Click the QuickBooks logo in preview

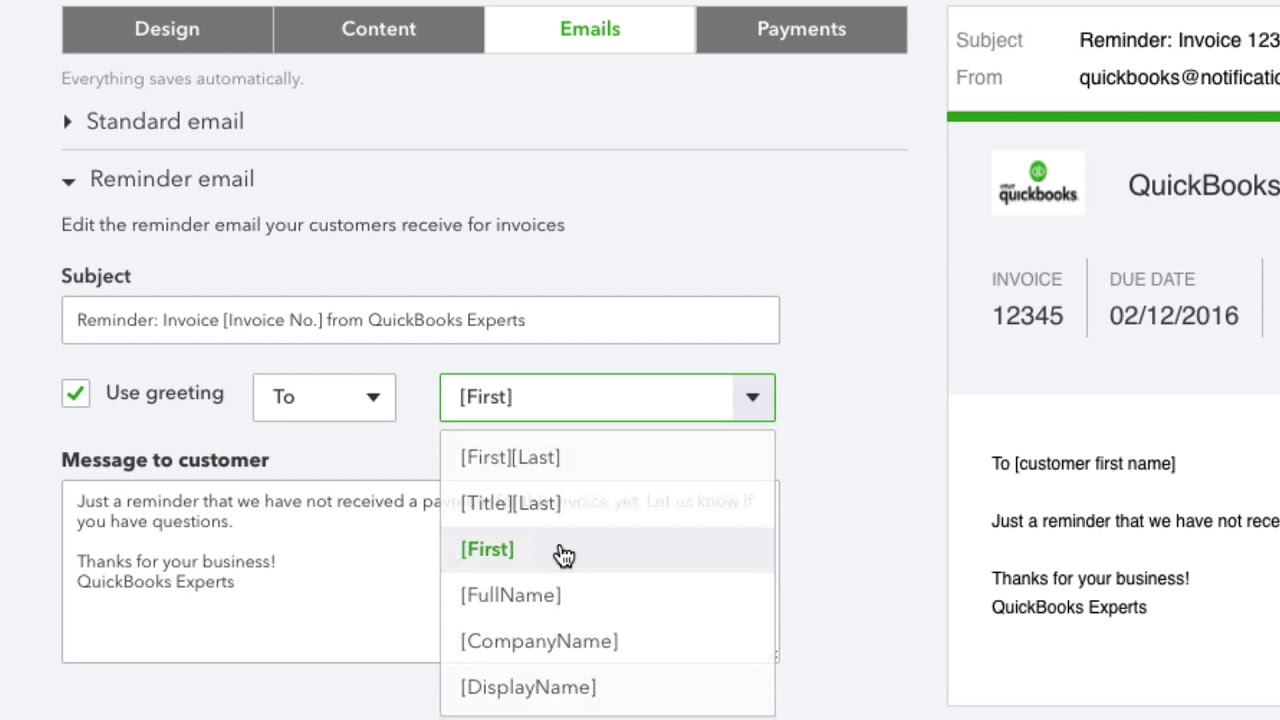click(x=1038, y=183)
